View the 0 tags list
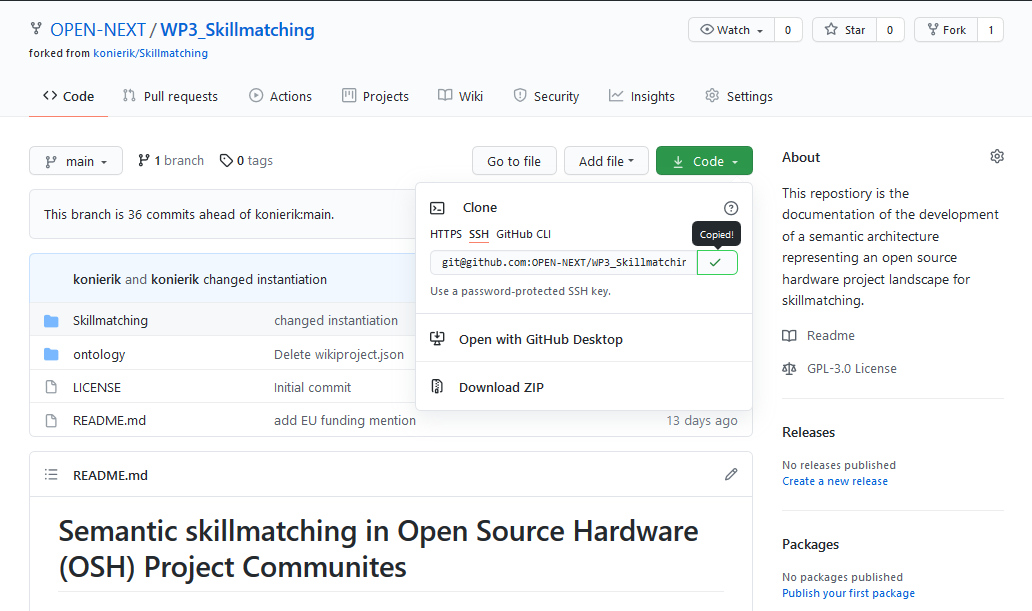Image resolution: width=1032 pixels, height=611 pixels. pyautogui.click(x=246, y=161)
